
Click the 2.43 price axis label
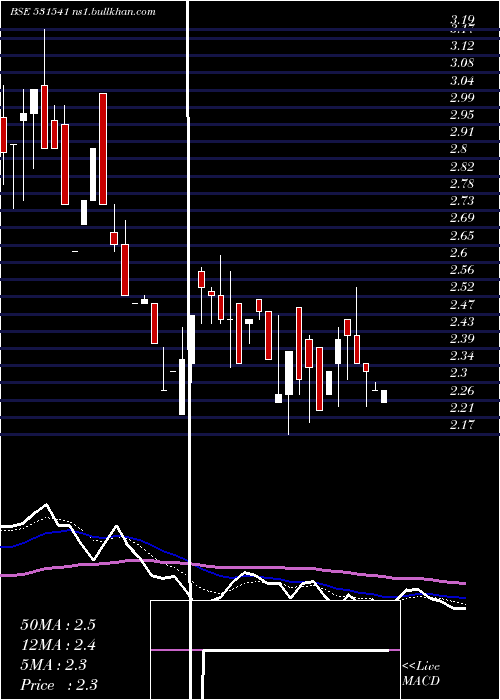click(x=462, y=321)
